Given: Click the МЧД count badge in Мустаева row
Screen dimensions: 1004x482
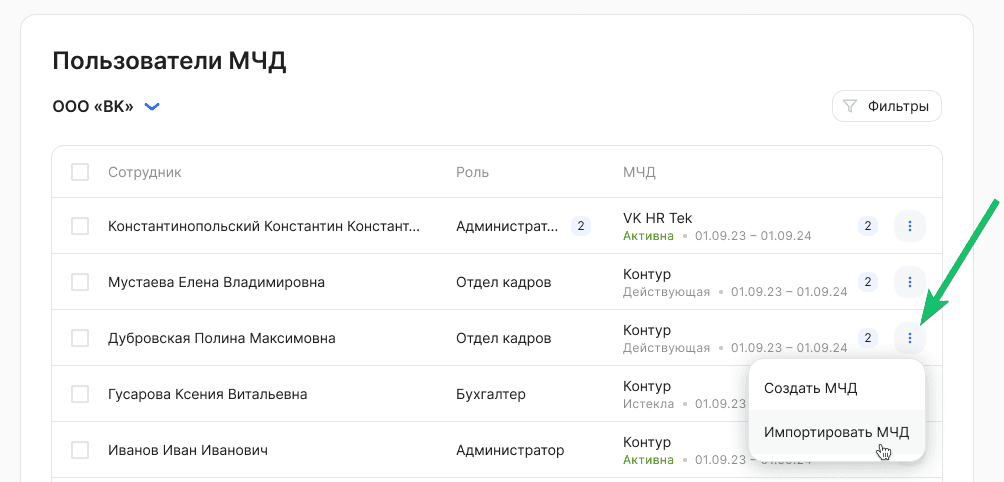Looking at the screenshot, I should (868, 282).
